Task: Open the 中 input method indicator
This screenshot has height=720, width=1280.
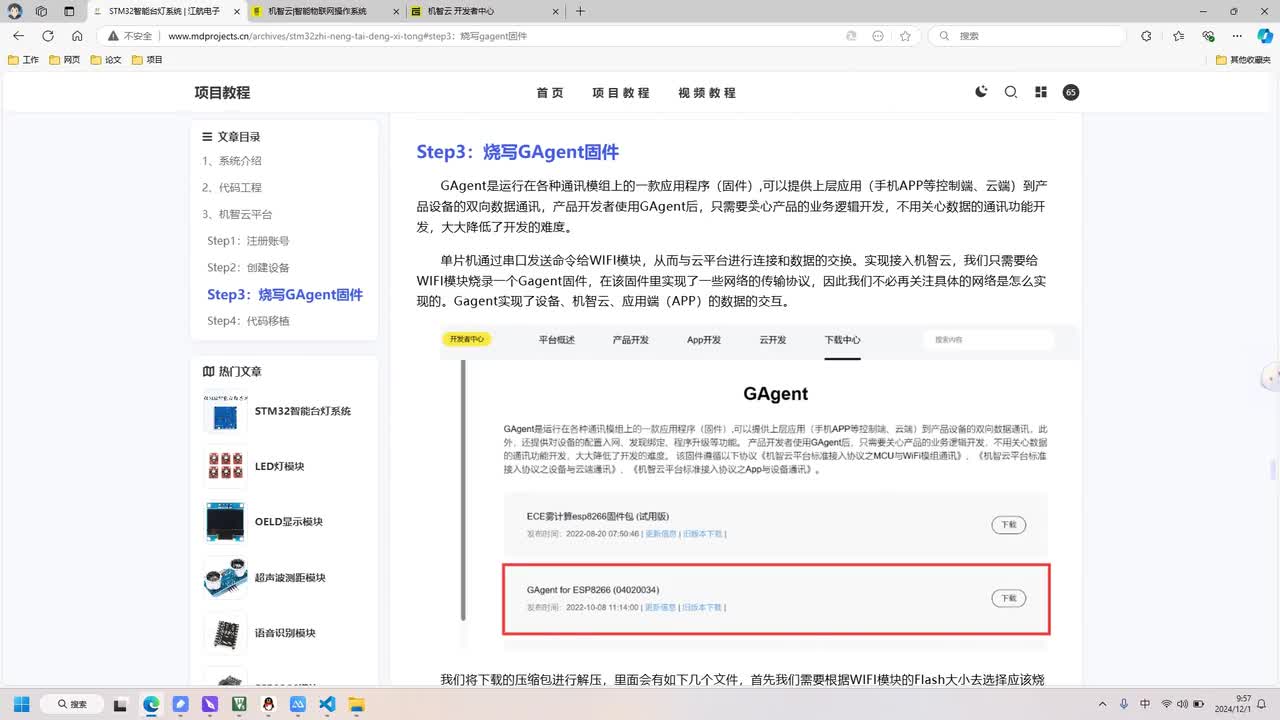Action: (1145, 704)
